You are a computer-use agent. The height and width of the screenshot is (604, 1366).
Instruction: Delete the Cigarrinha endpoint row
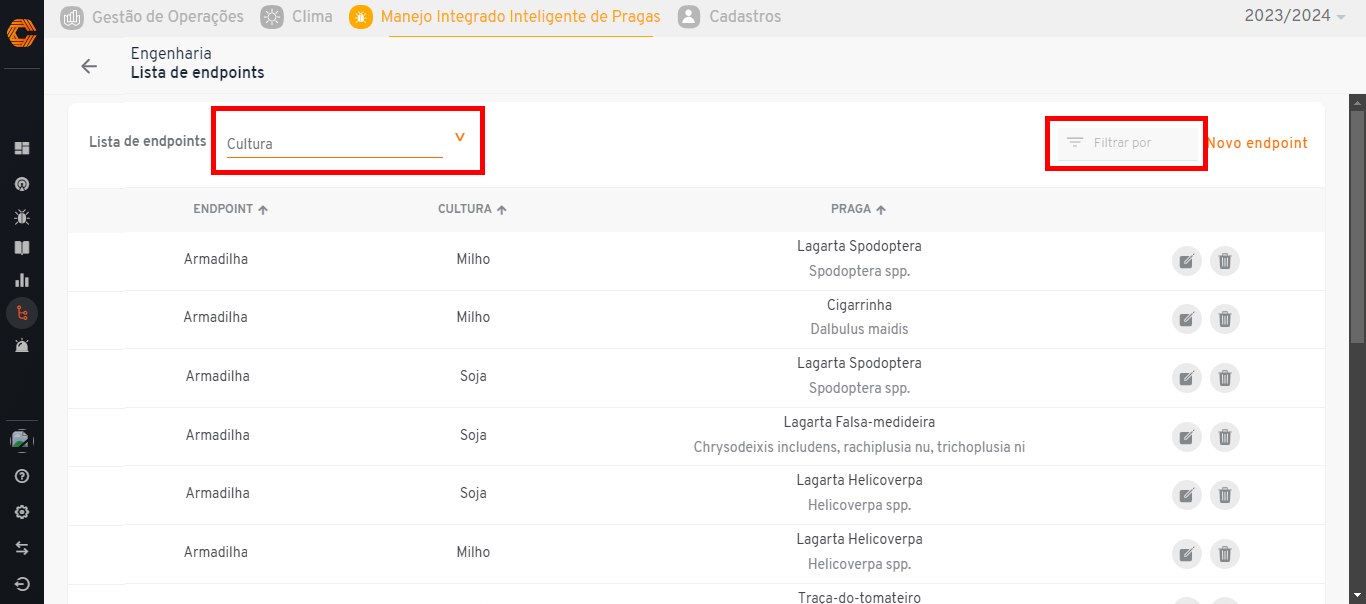click(x=1225, y=319)
